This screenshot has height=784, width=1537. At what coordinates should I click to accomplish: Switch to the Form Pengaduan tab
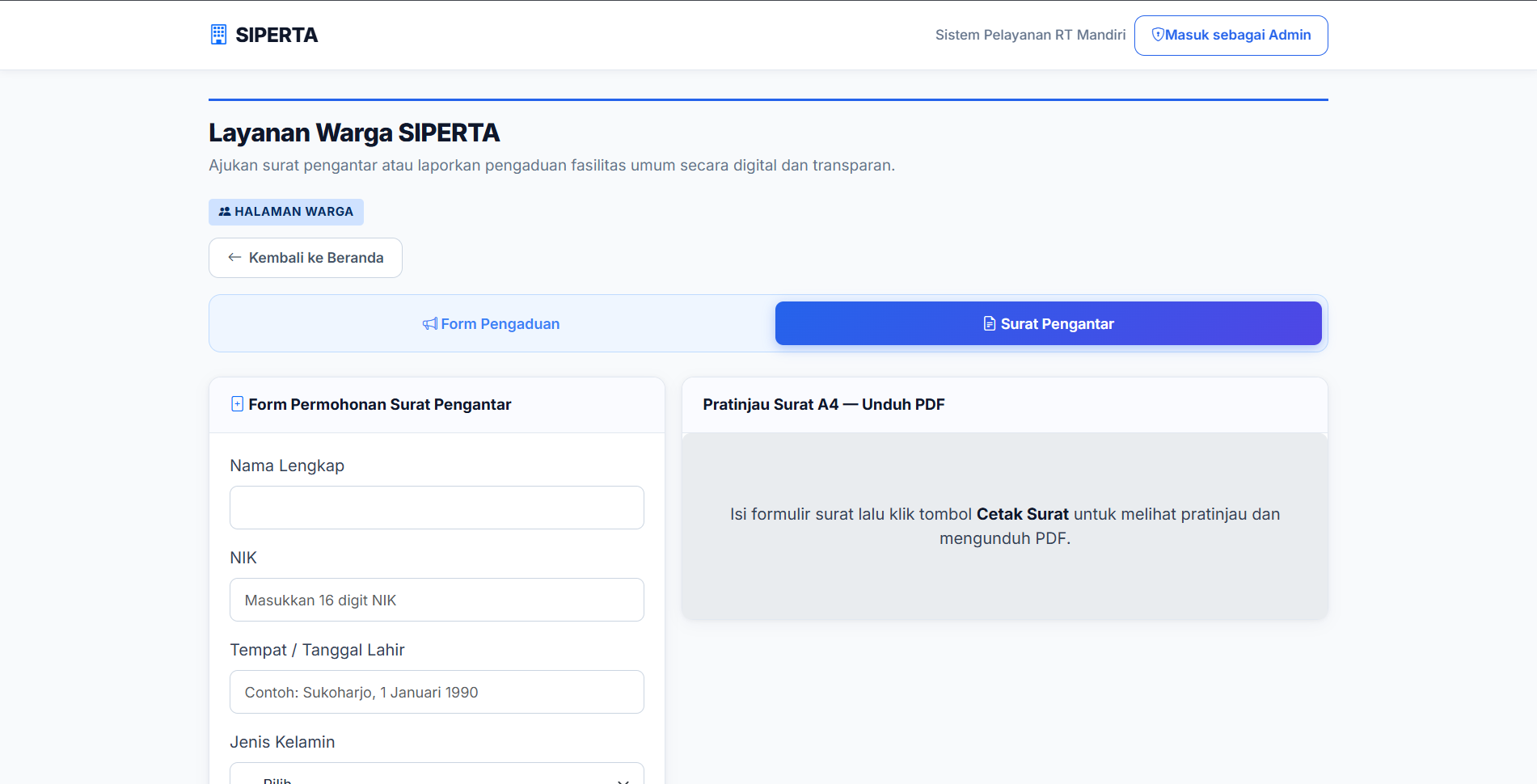click(492, 324)
